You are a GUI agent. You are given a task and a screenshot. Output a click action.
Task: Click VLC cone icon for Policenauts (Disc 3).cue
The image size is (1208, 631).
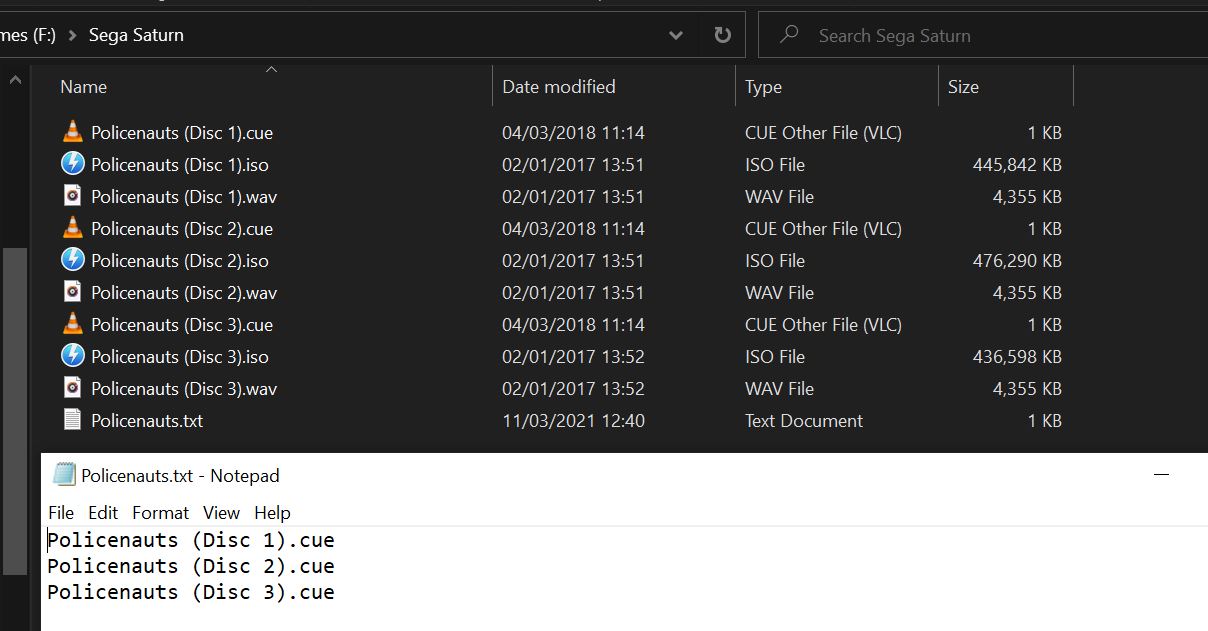click(x=72, y=324)
